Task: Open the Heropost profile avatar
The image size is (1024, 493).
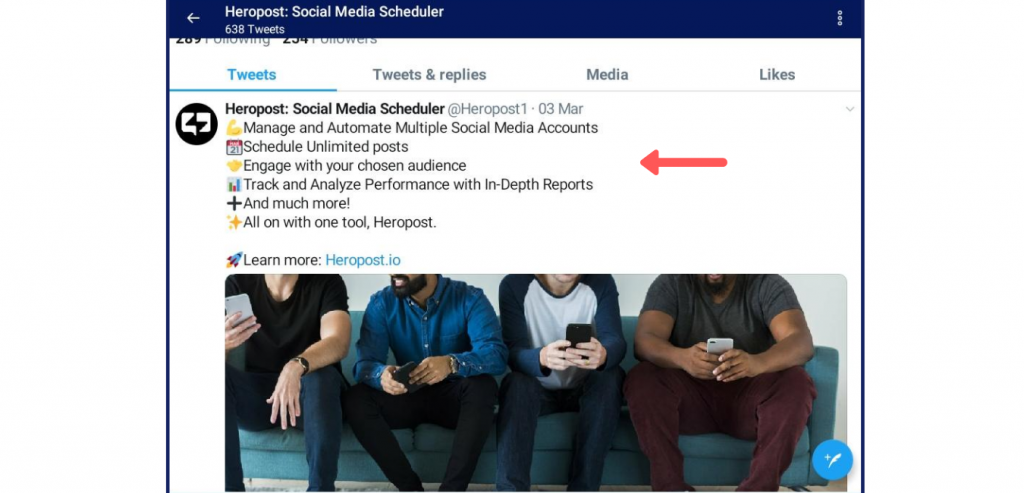Action: tap(197, 124)
